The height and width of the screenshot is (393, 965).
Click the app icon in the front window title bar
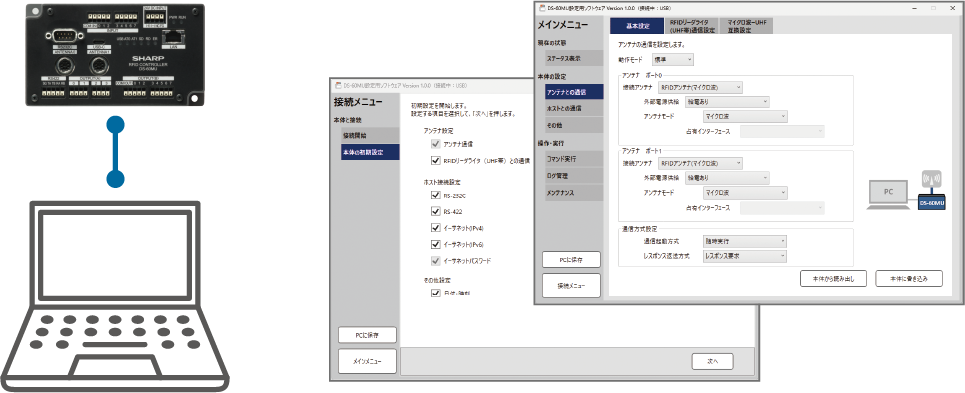(542, 8)
